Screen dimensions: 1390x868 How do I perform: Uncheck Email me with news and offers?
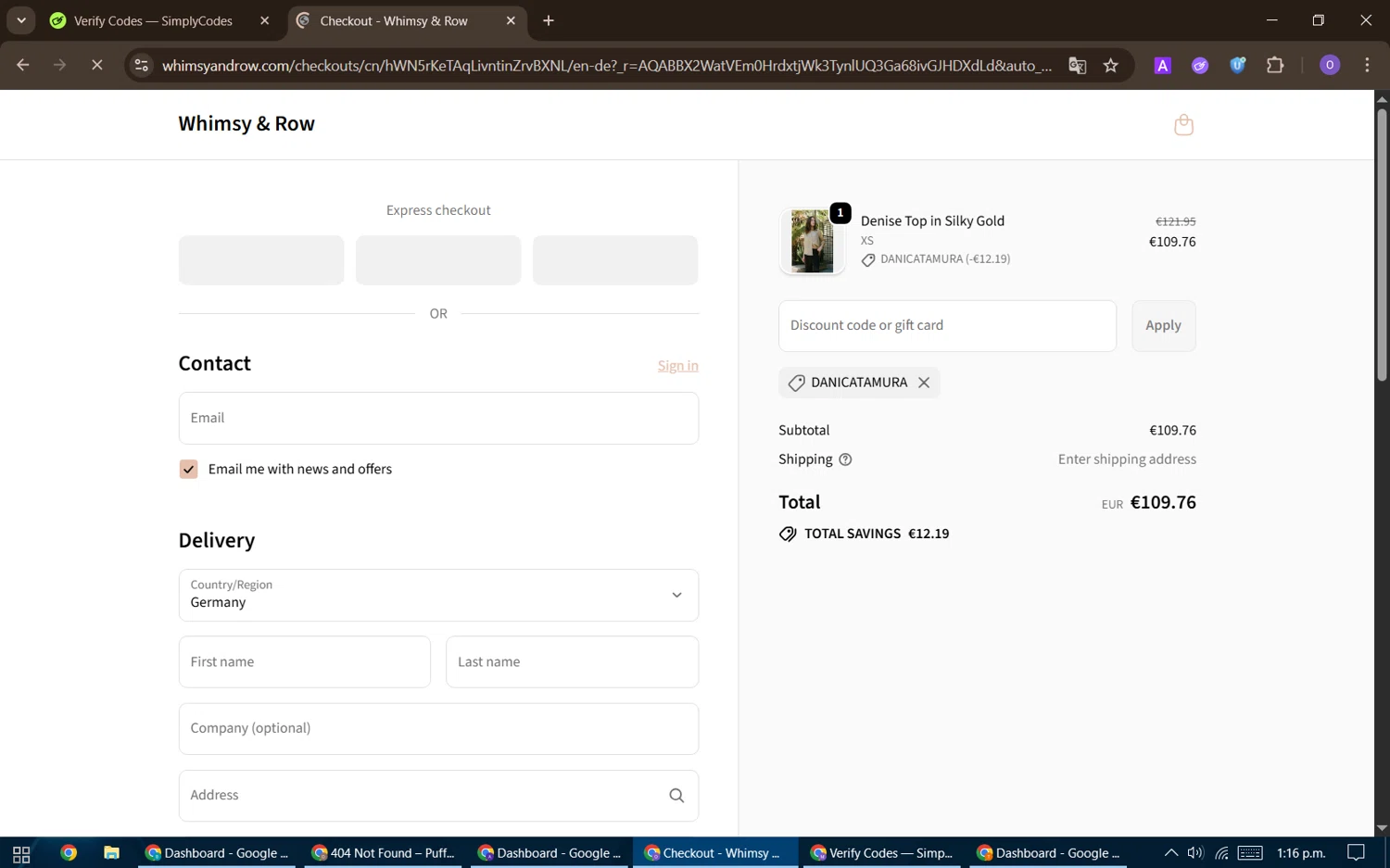188,470
